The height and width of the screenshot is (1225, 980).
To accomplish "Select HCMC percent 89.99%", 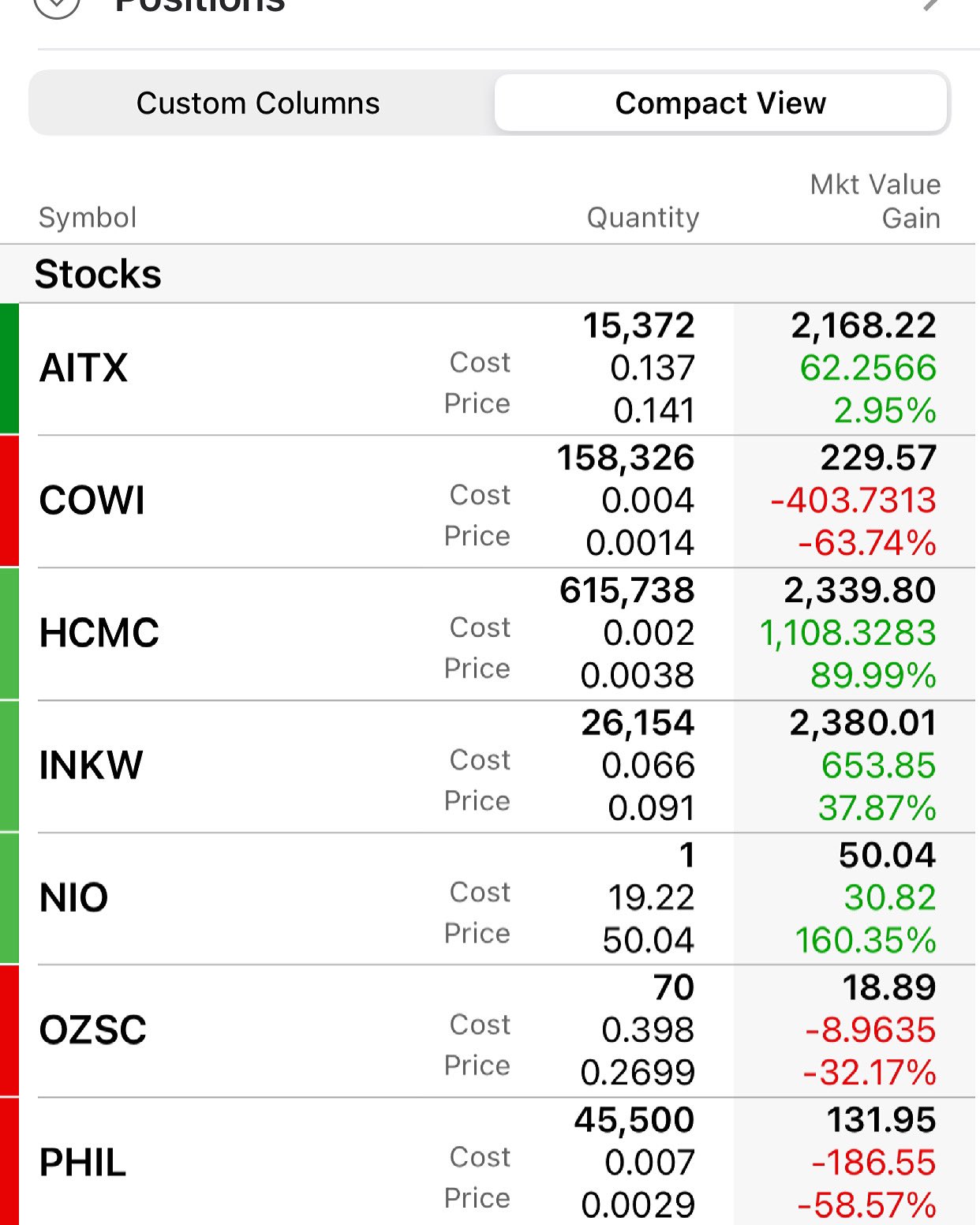I will point(873,676).
